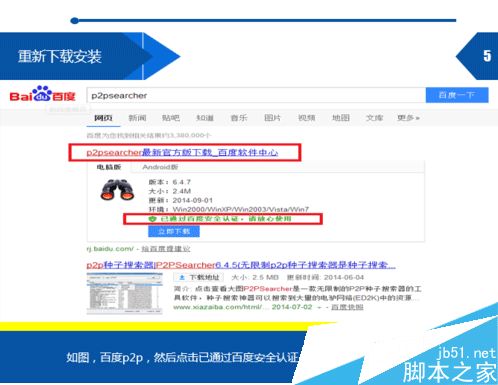Click the version text 6.4.7
This screenshot has height=385, width=498.
(x=182, y=182)
